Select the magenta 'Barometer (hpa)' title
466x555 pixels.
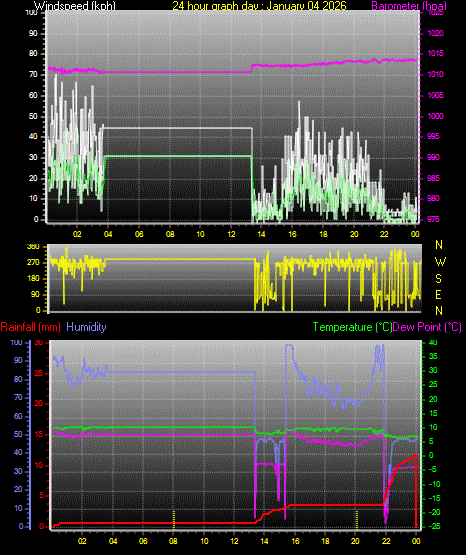[409, 6]
